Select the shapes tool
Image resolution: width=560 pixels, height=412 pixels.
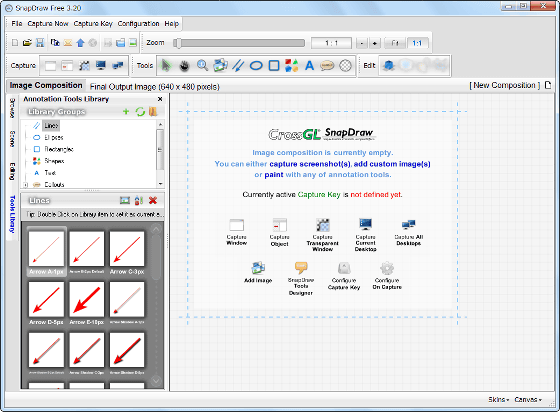[291, 66]
